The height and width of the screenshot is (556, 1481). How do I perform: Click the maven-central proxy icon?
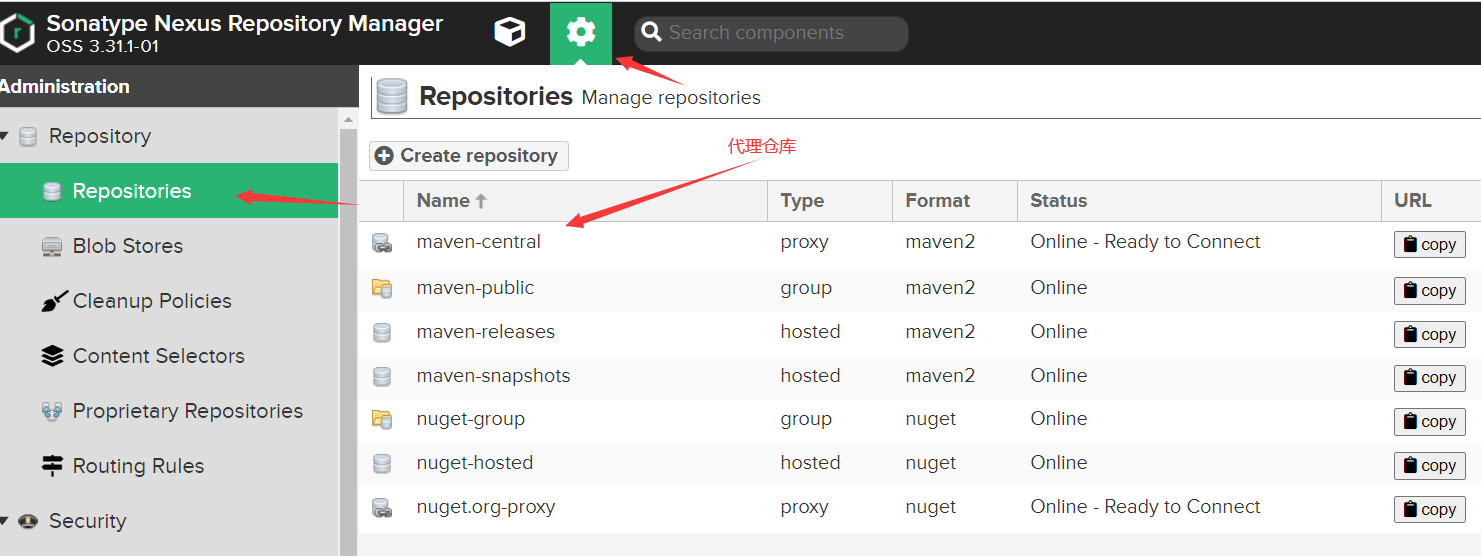381,243
